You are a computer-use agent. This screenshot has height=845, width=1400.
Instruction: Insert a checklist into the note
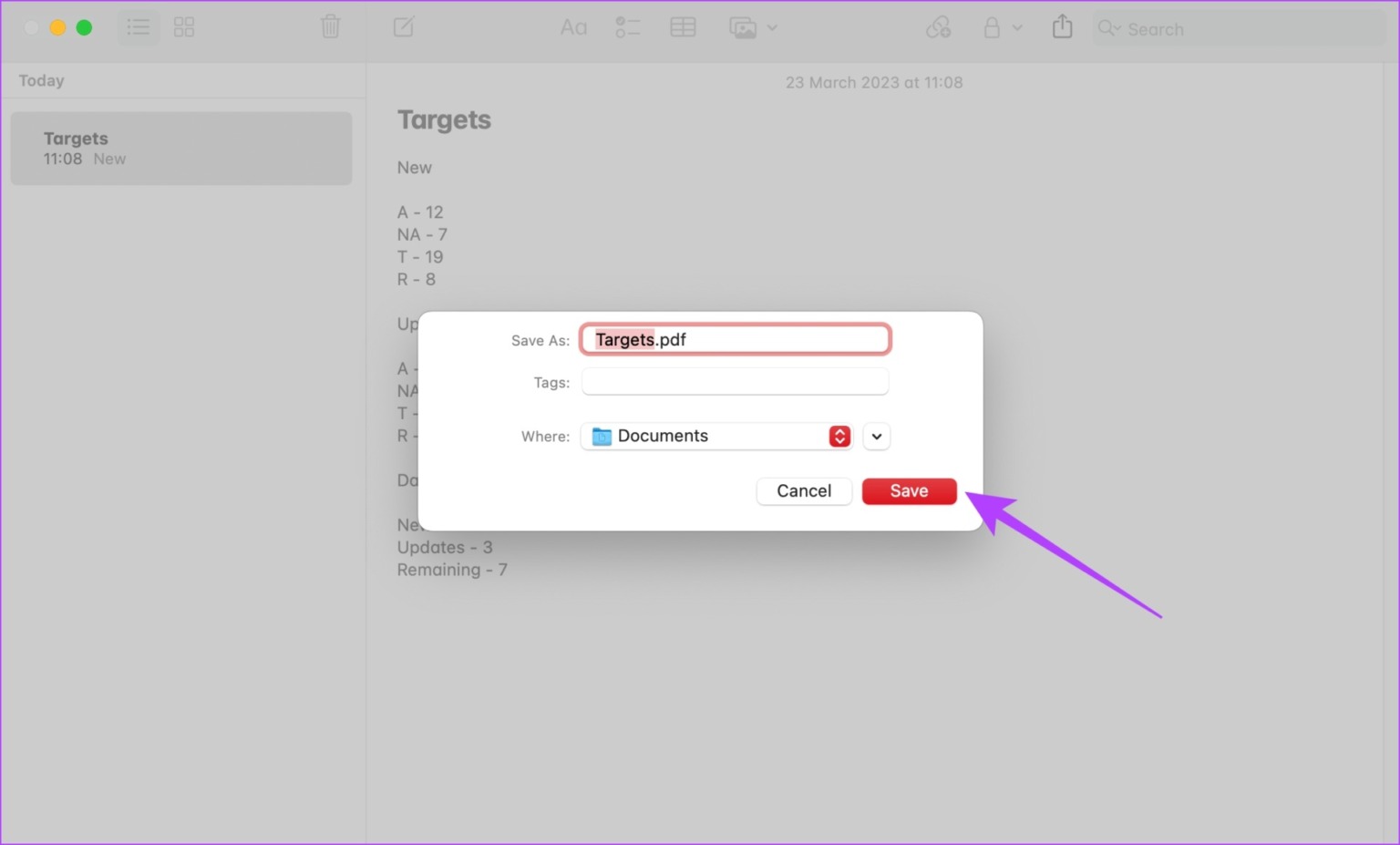(x=627, y=26)
